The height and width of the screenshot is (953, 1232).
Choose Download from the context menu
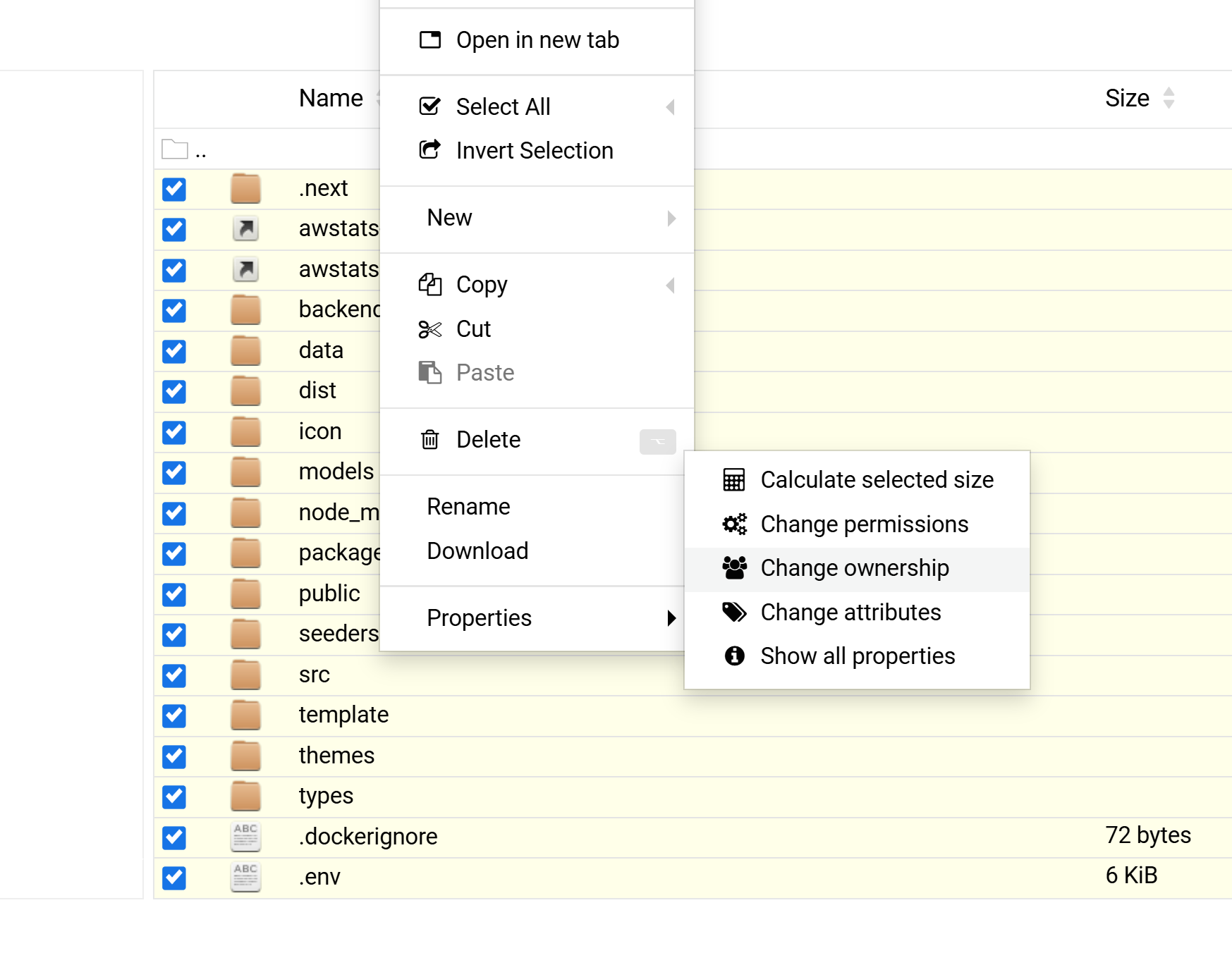coord(537,551)
